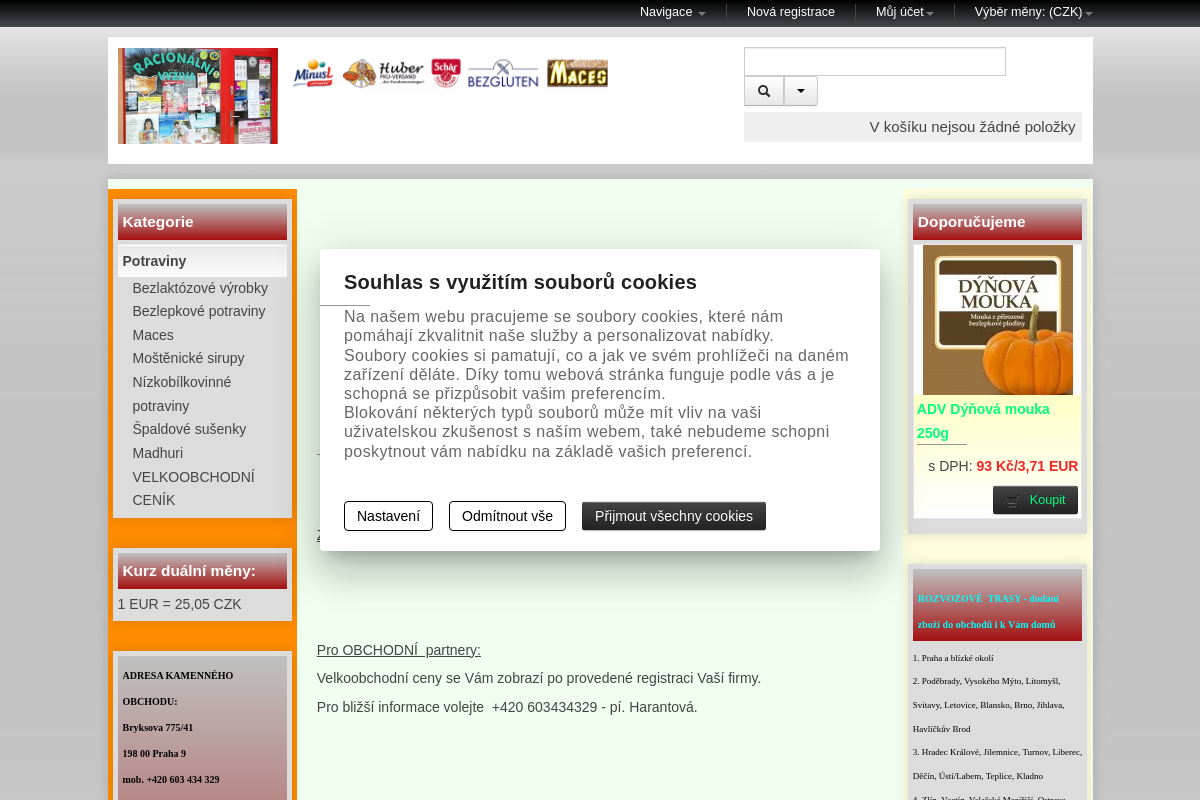
Task: Click the Koupit button
Action: click(1035, 500)
